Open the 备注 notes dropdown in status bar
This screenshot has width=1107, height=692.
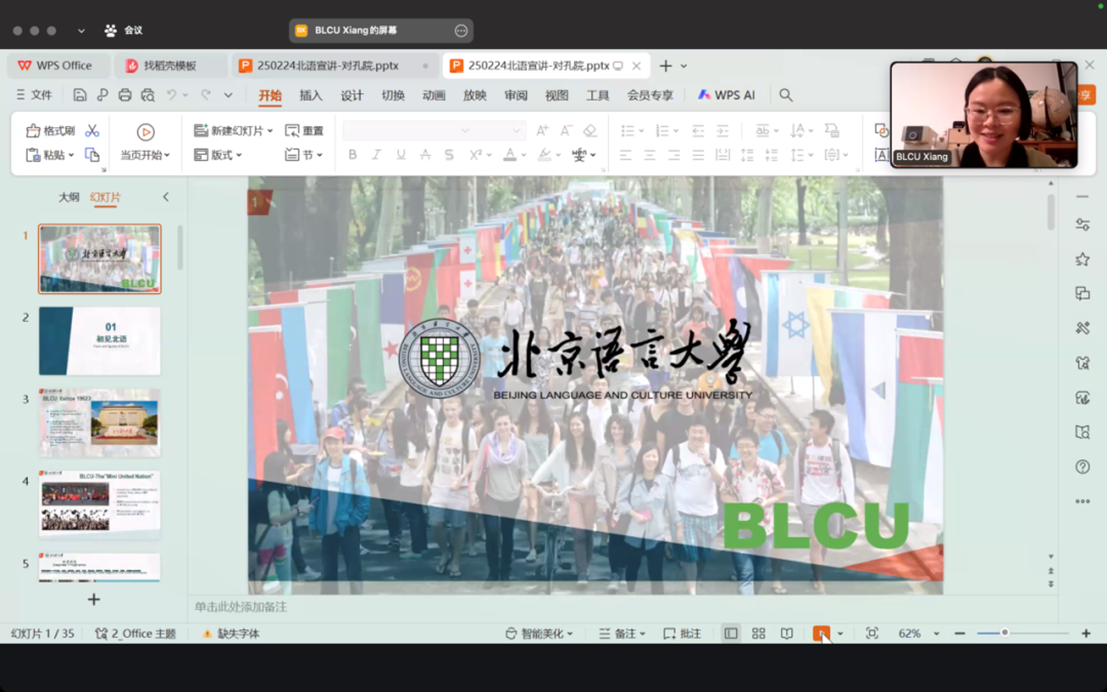click(x=642, y=633)
